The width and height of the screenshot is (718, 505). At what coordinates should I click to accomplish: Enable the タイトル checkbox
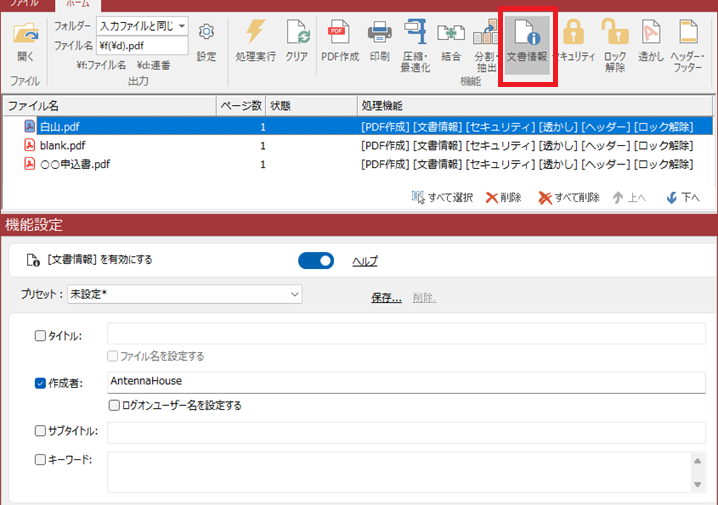click(x=40, y=336)
